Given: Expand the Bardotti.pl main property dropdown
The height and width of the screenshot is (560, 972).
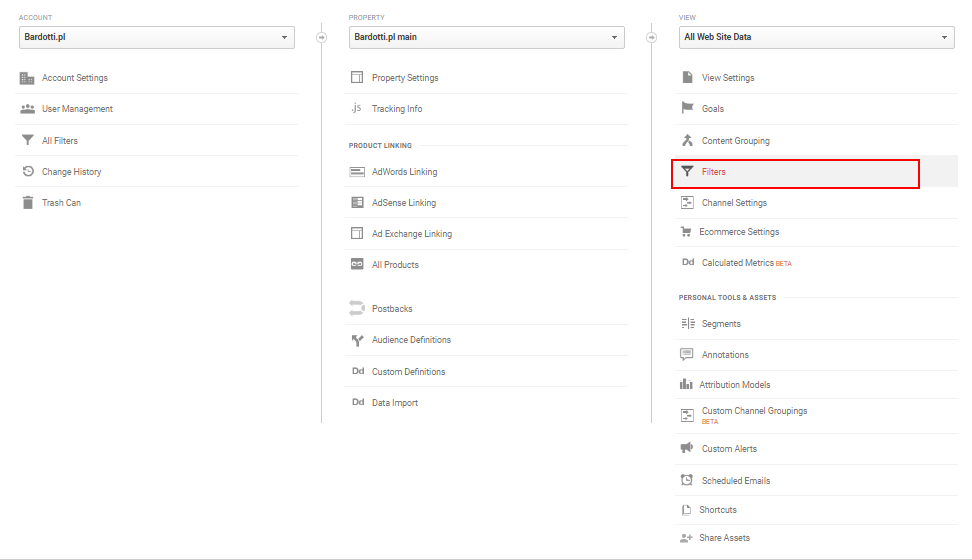Looking at the screenshot, I should pos(487,37).
